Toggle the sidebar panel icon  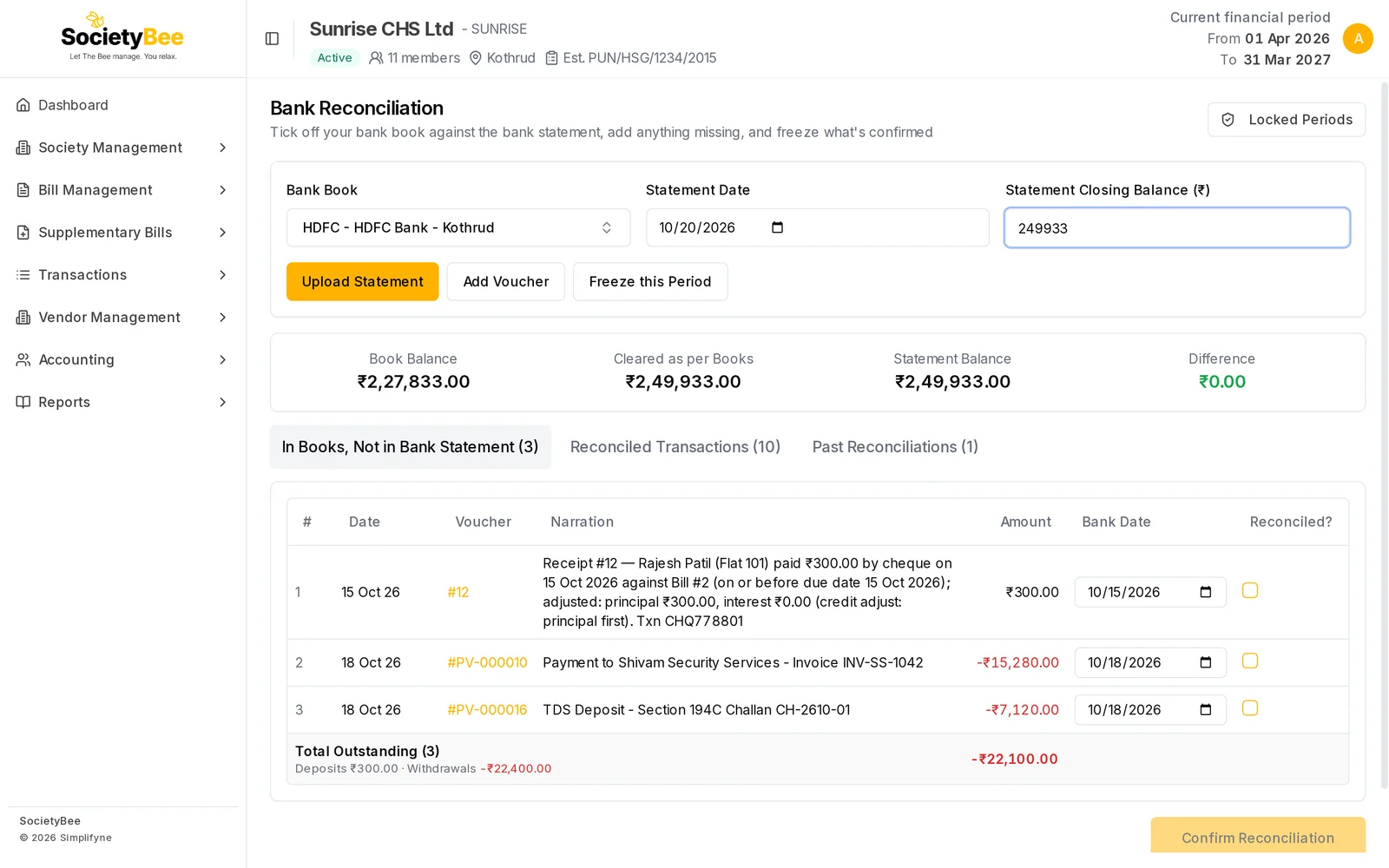click(272, 39)
